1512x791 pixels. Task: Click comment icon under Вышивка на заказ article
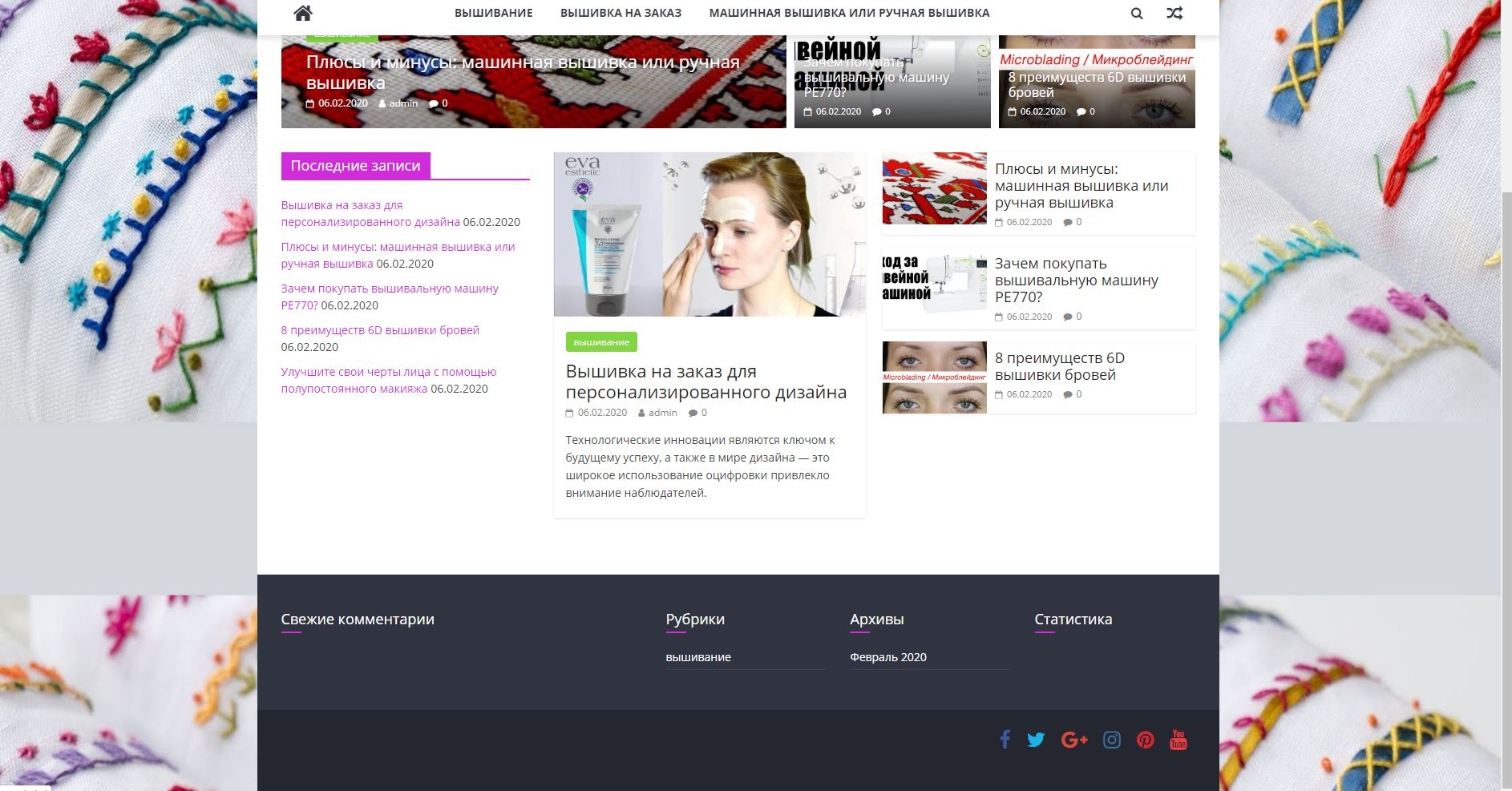coord(693,413)
